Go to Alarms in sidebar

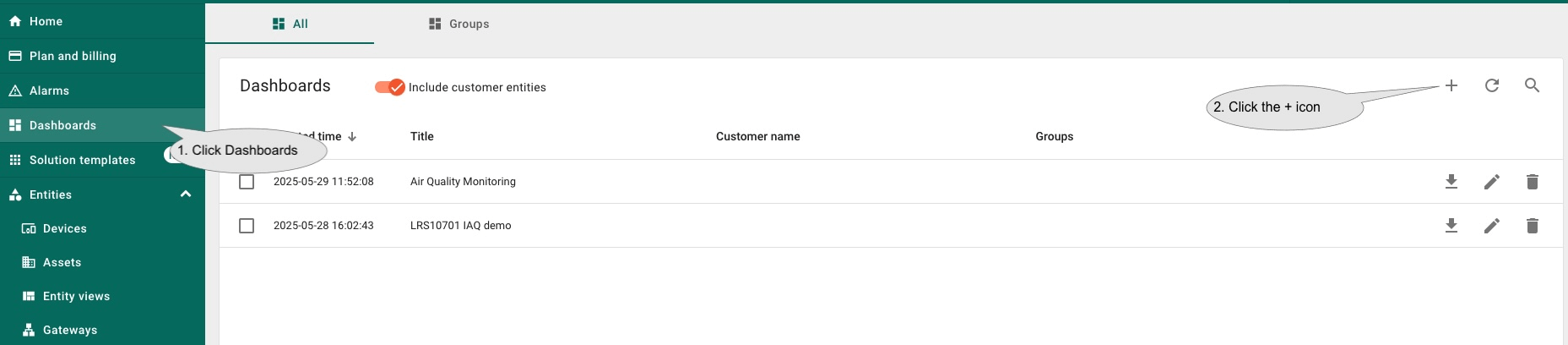(x=49, y=90)
